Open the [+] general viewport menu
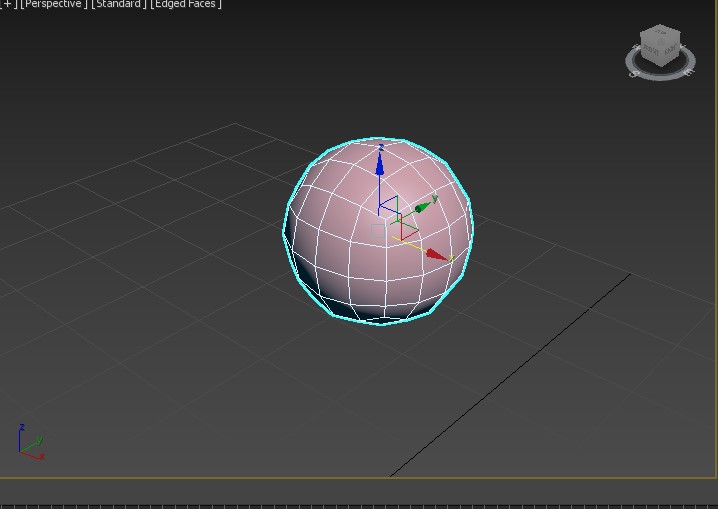 point(8,4)
